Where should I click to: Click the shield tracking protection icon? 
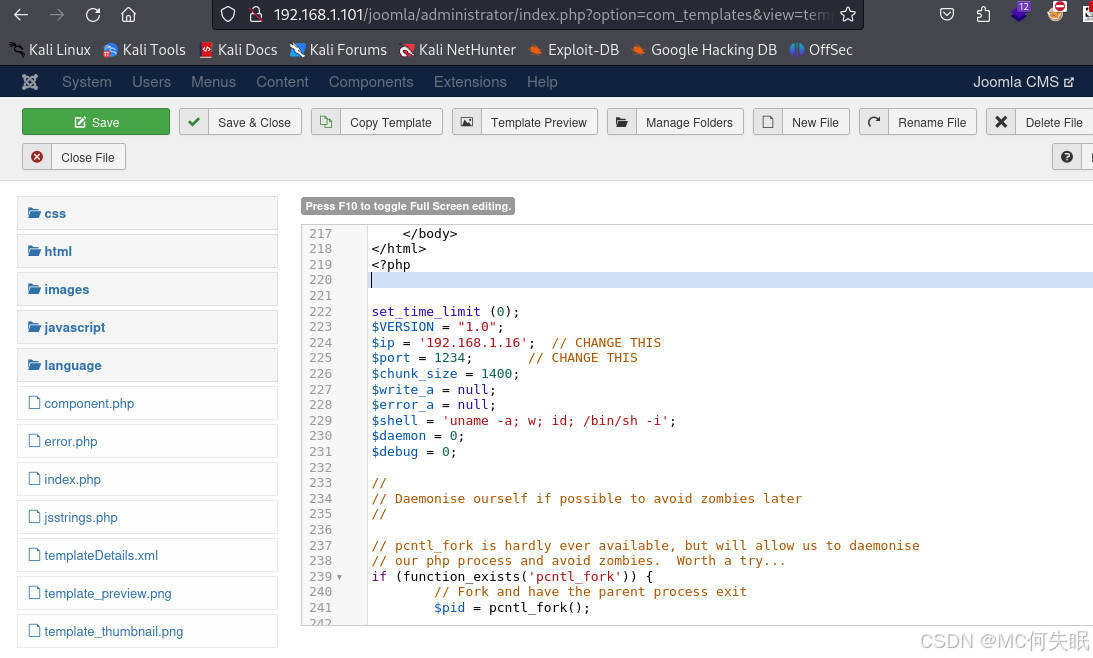(228, 14)
